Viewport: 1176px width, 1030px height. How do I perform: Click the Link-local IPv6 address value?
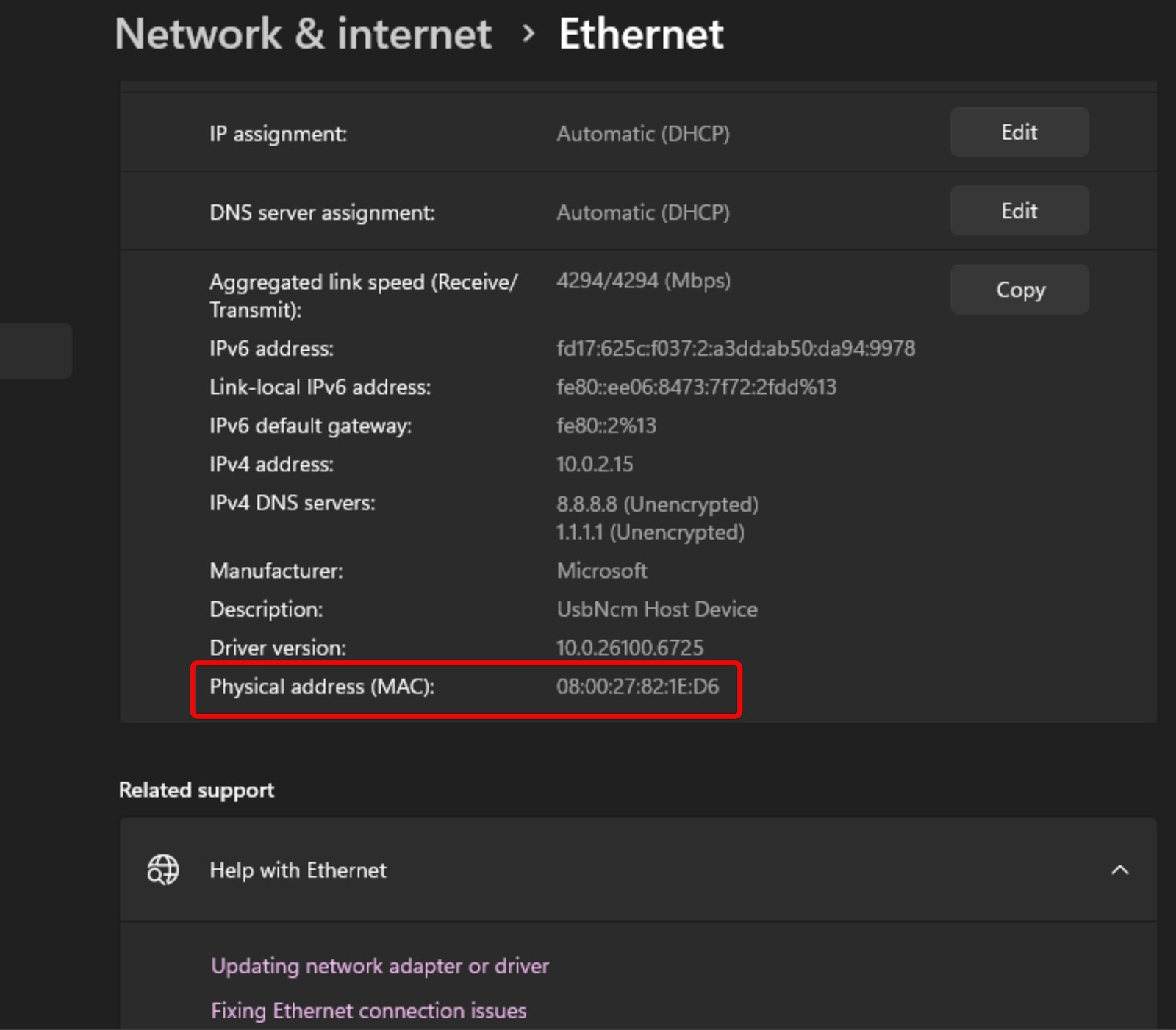pos(696,387)
